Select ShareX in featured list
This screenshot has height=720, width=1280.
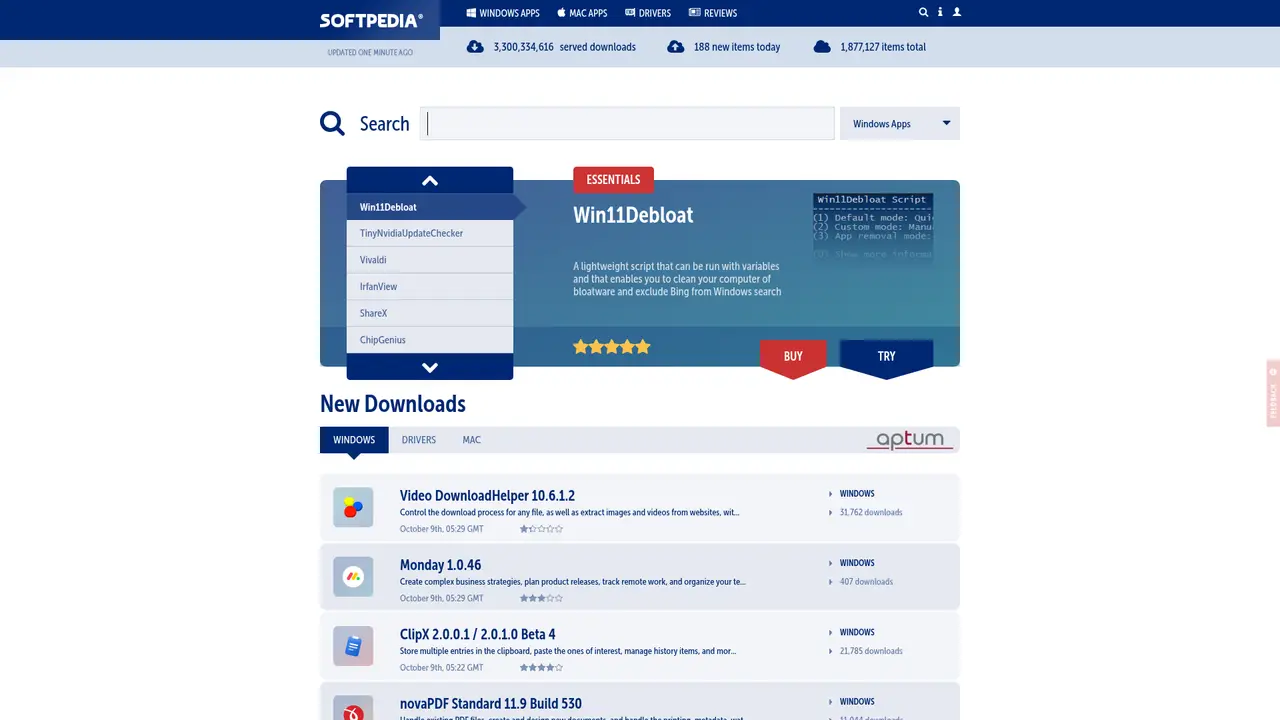(x=430, y=313)
